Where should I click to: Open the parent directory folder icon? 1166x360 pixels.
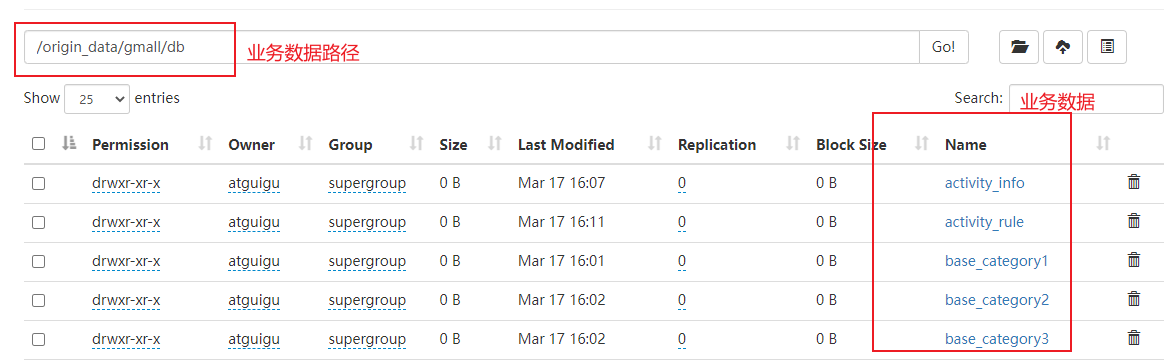point(1019,47)
